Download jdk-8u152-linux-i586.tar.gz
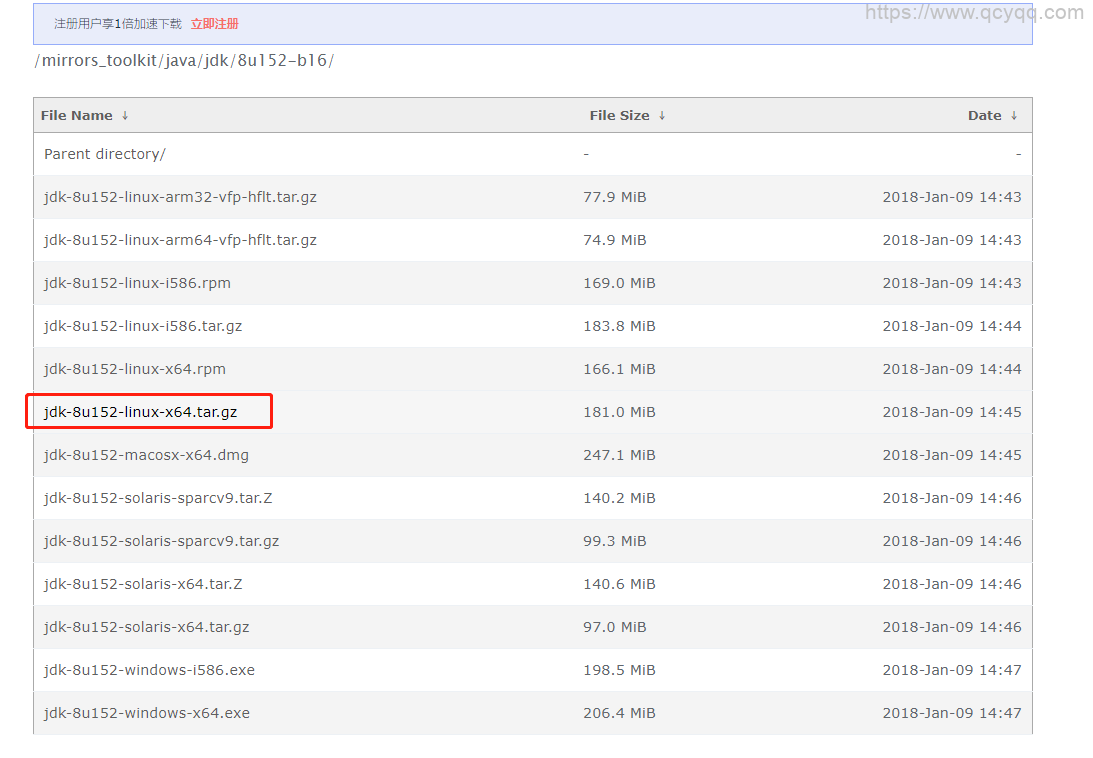This screenshot has width=1093, height=758. point(143,326)
